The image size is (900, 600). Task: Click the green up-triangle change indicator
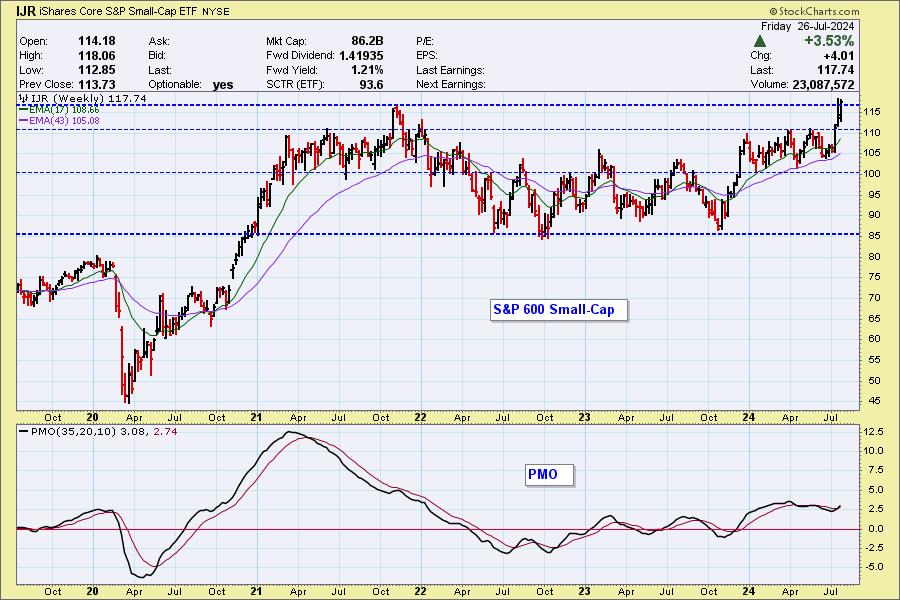[759, 41]
